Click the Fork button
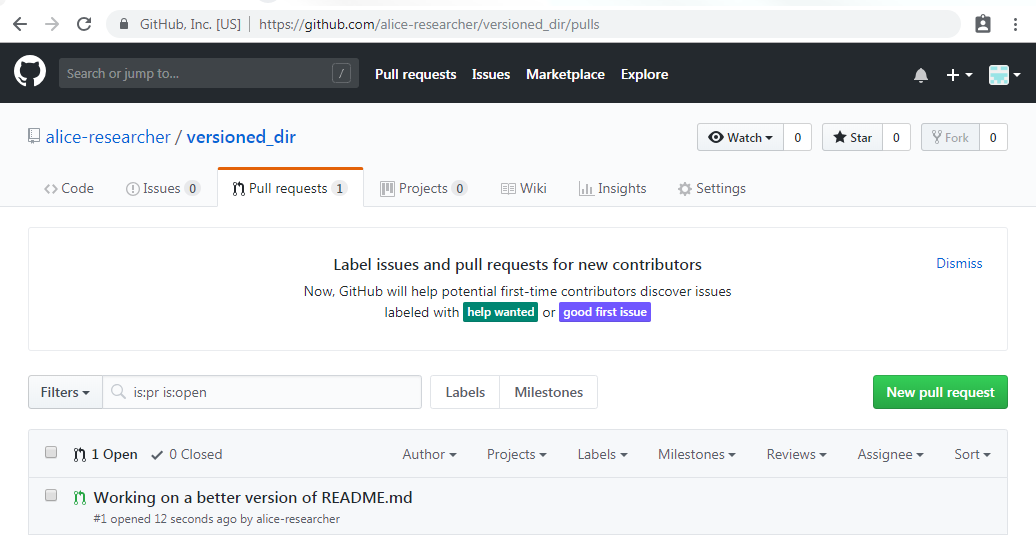This screenshot has height=550, width=1036. (x=950, y=138)
